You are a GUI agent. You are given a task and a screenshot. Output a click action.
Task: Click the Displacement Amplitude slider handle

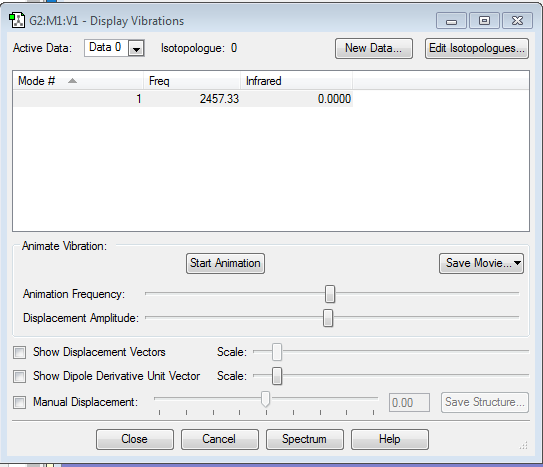[328, 318]
